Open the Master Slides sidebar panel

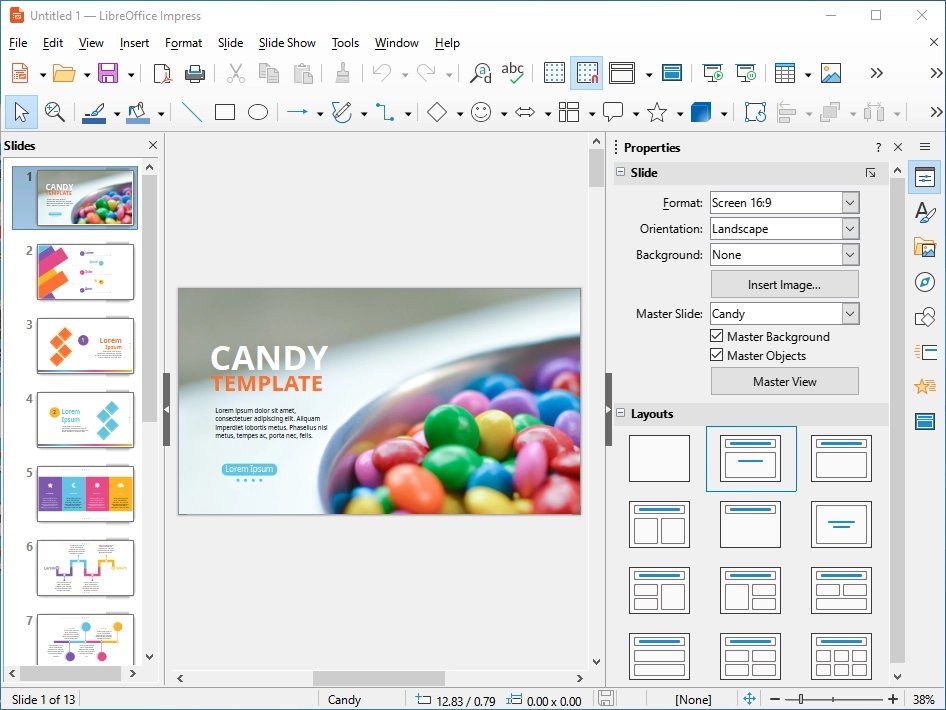(x=924, y=421)
